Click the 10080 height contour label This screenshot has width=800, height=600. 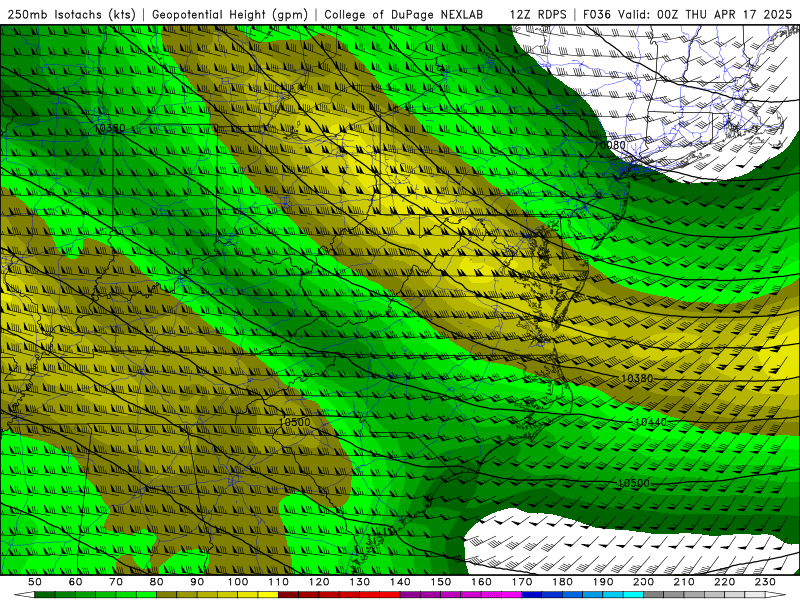(x=610, y=145)
